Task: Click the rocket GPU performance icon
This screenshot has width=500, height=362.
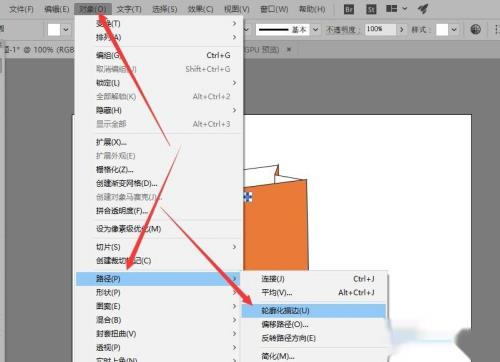Action: 423,9
